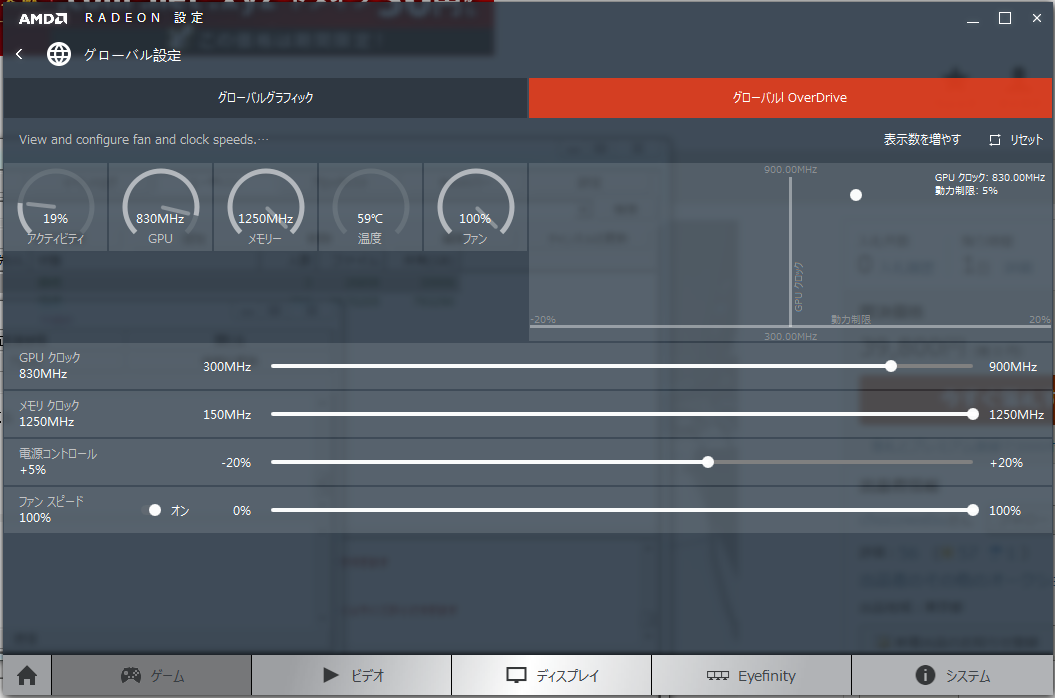Open the ゲーム section label

[x=167, y=676]
